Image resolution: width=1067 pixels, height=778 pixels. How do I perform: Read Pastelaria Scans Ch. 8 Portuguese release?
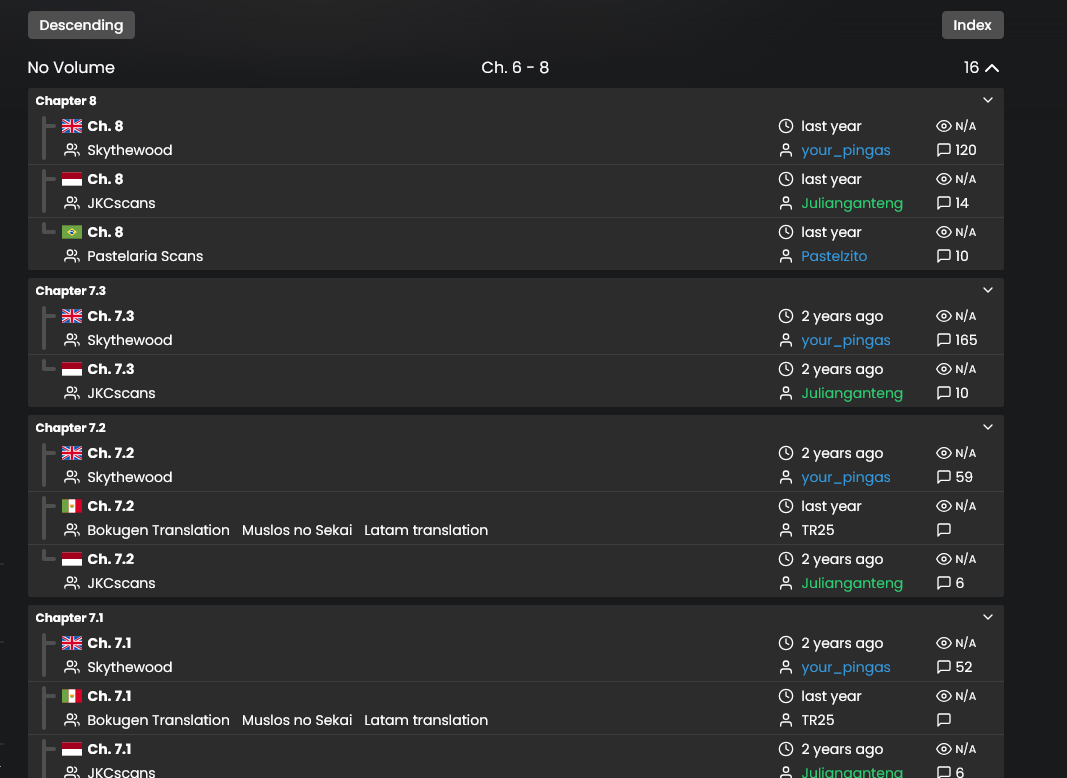click(105, 232)
